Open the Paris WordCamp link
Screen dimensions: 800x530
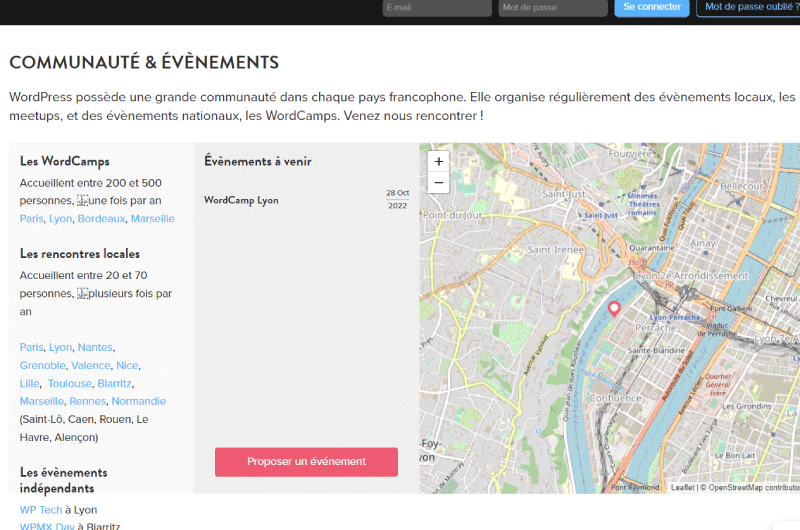pyautogui.click(x=32, y=218)
